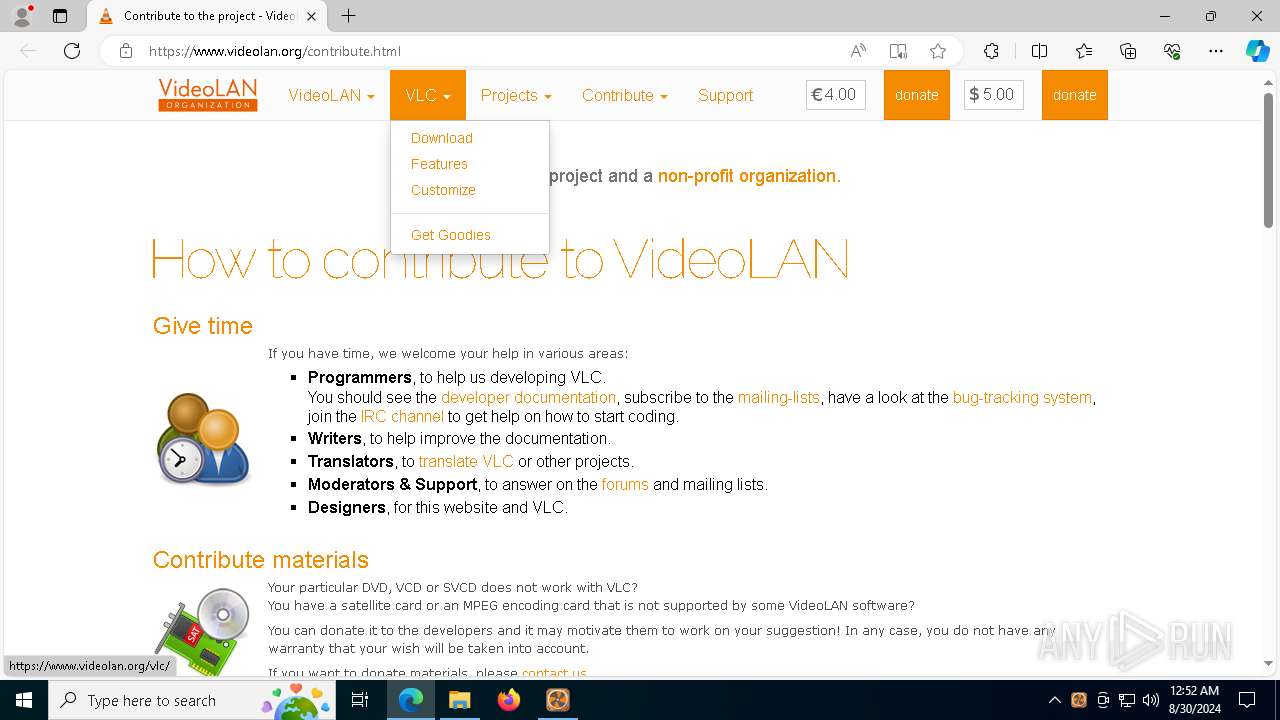Open the tab actions menu icon

point(60,16)
